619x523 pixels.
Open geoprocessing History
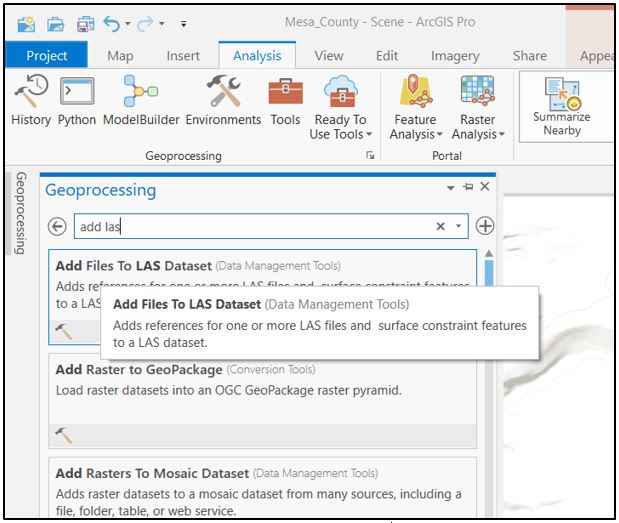[x=31, y=101]
